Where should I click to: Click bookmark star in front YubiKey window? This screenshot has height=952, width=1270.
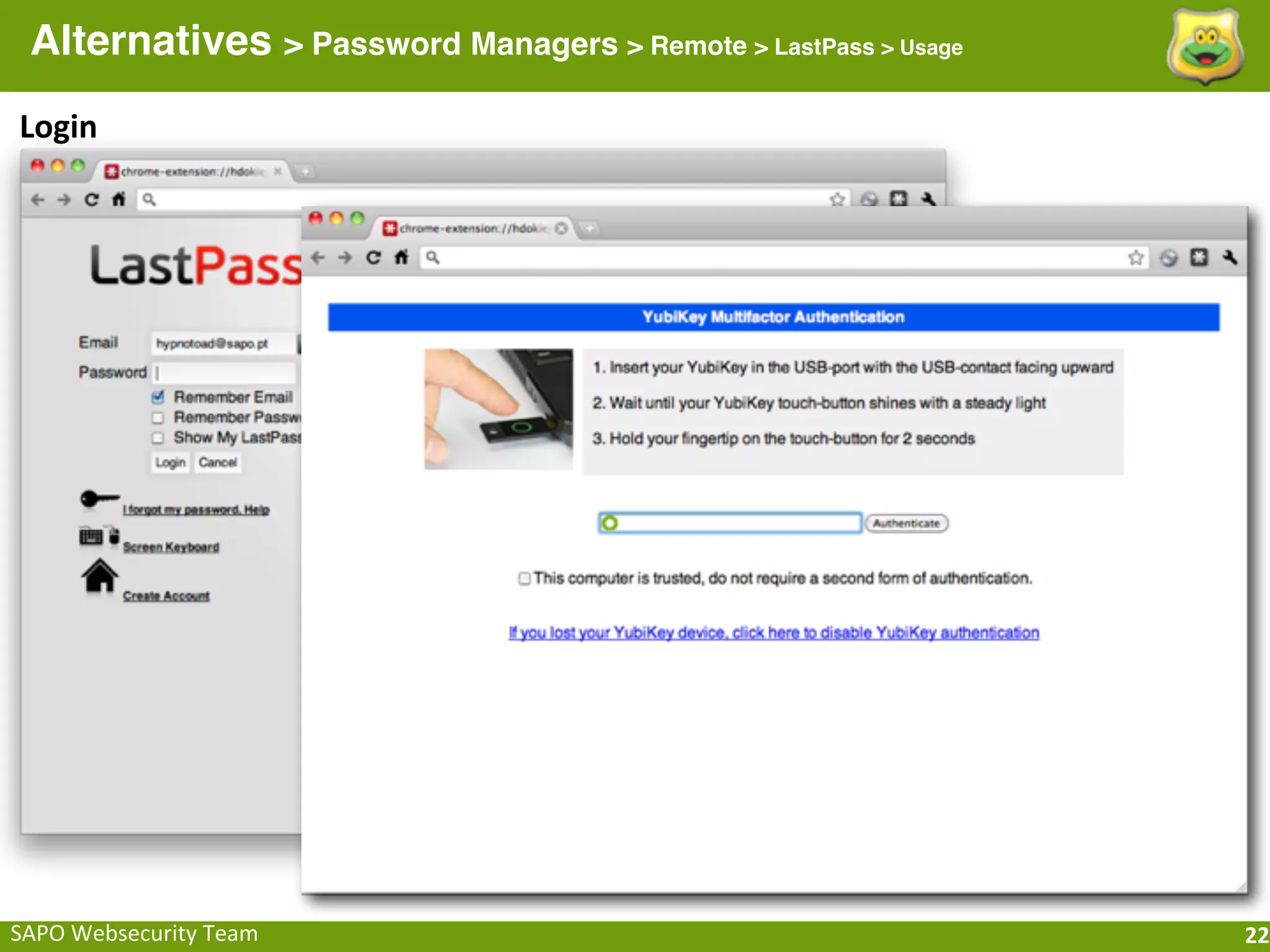point(1135,257)
